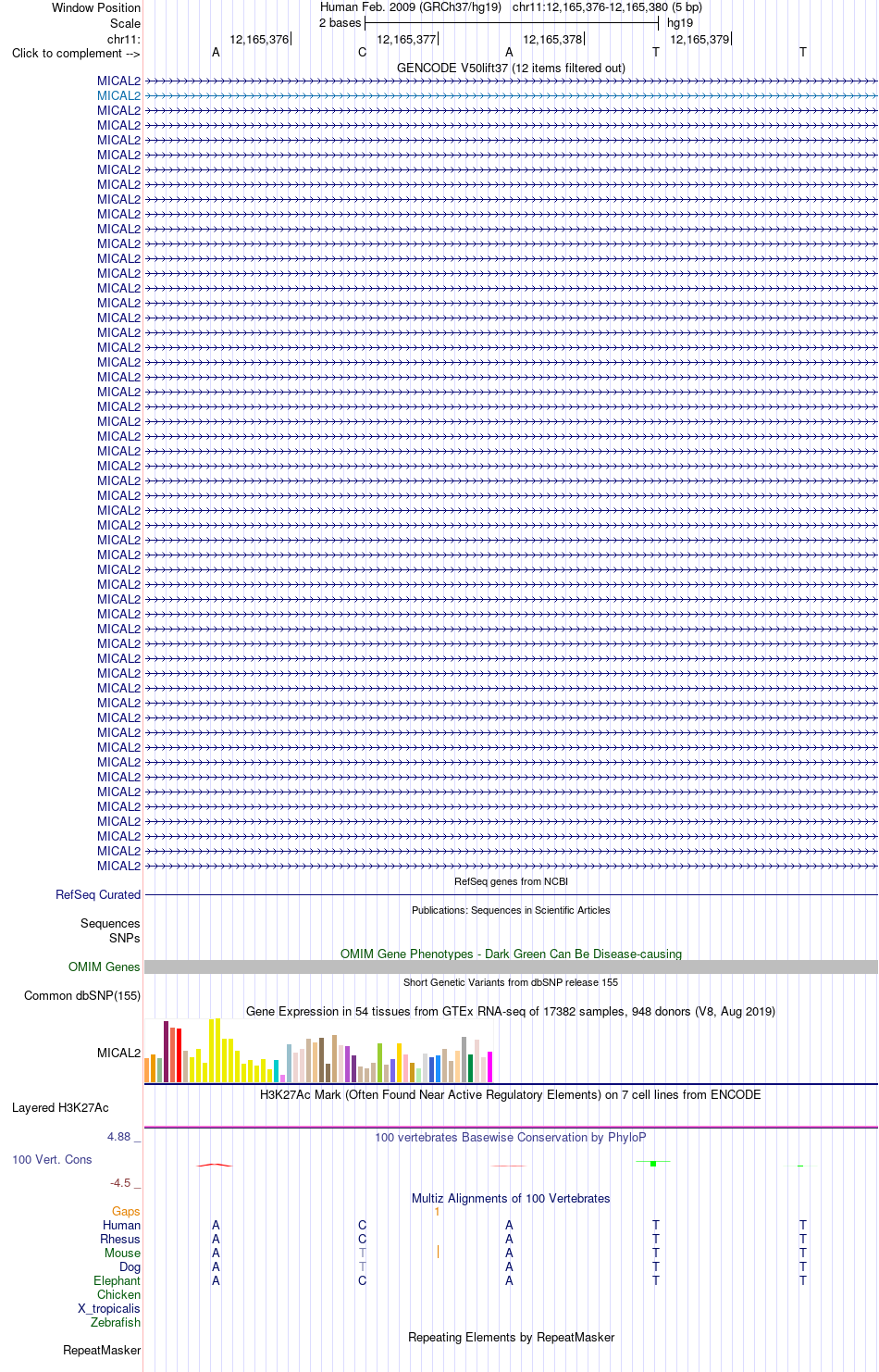Open the '100 vertebrates Basewise Conservation by PhyloP' title
This screenshot has height=1372, width=879.
(511, 1137)
